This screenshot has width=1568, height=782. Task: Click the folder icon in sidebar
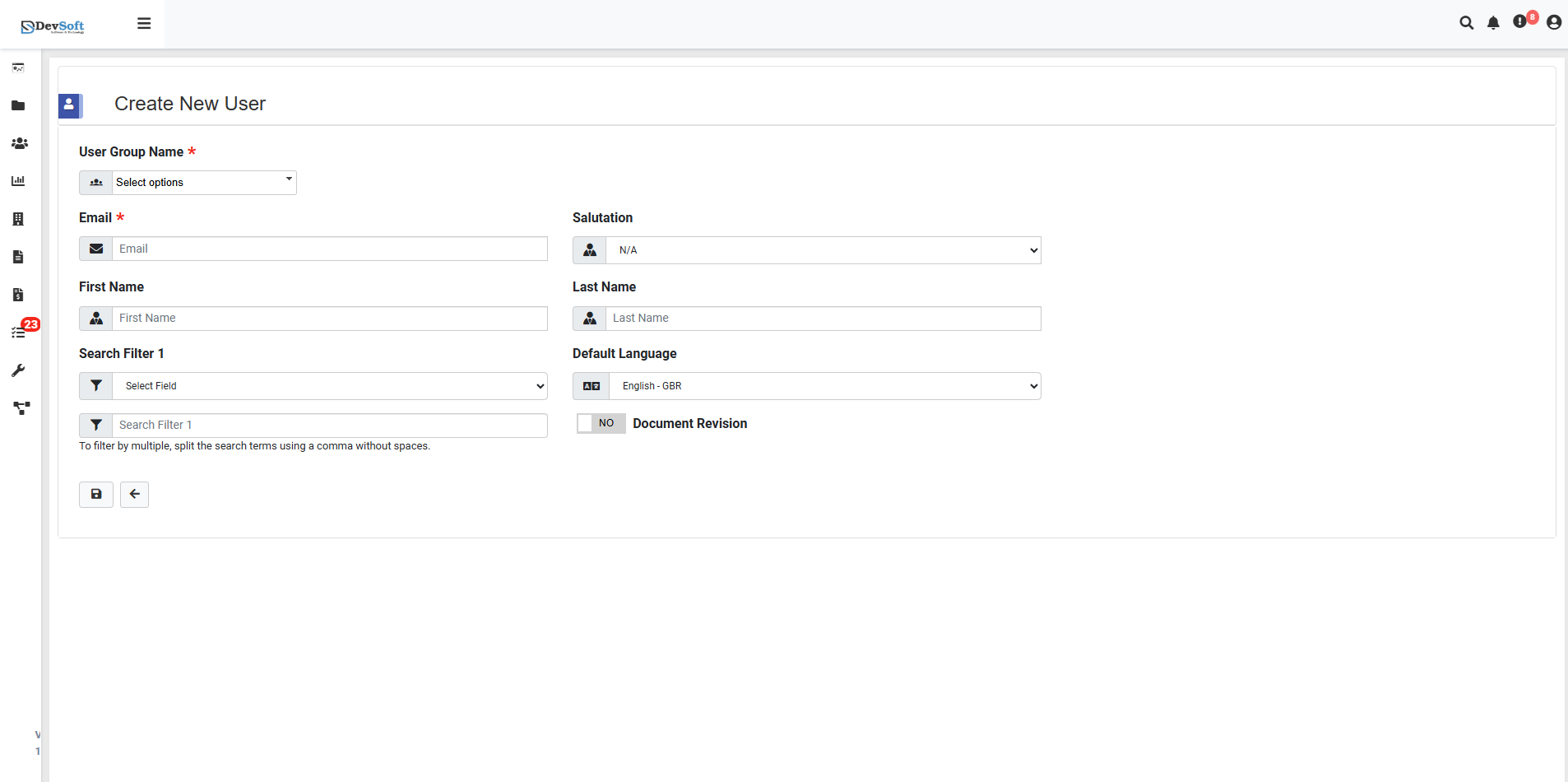18,105
